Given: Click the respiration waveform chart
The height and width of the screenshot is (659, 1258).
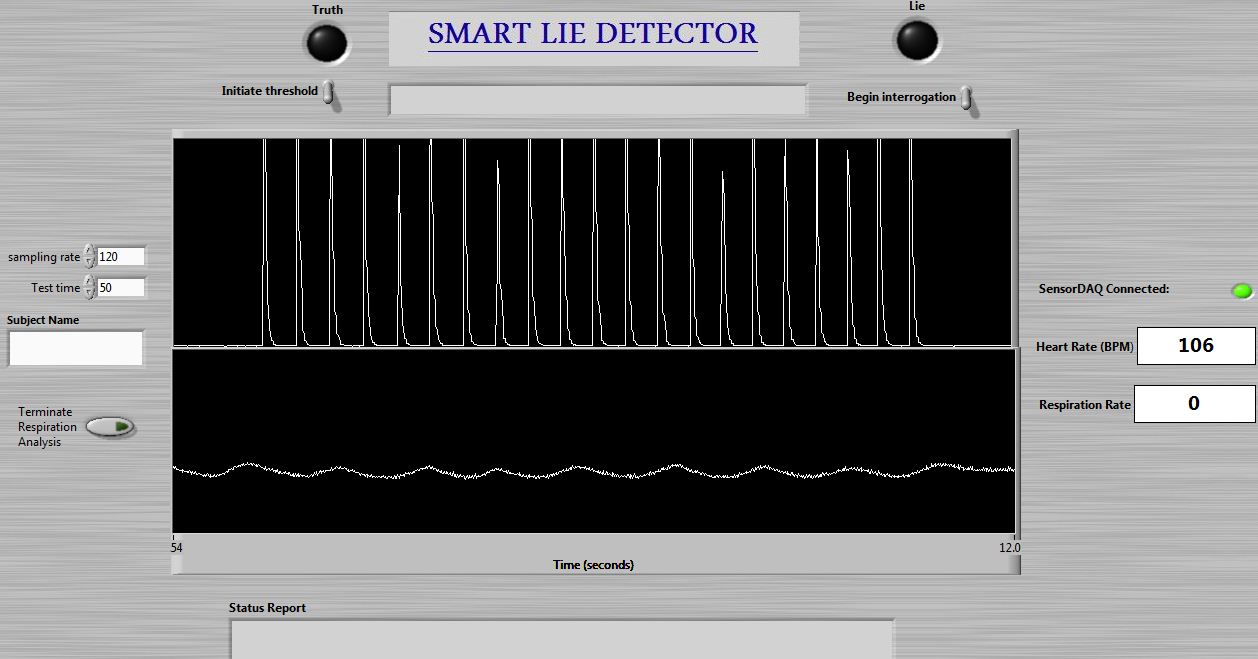Looking at the screenshot, I should tap(594, 440).
